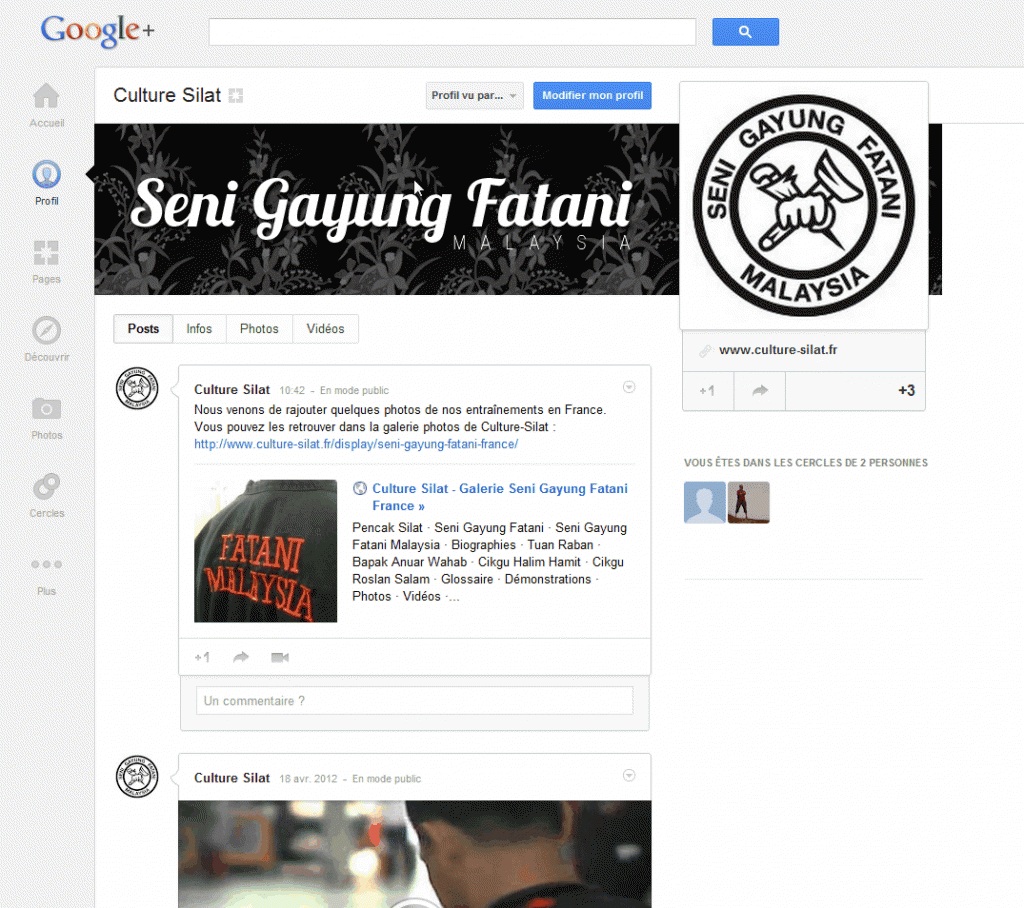The height and width of the screenshot is (908, 1024).
Task: Open options dropdown on the 10:42 post
Action: pos(629,387)
